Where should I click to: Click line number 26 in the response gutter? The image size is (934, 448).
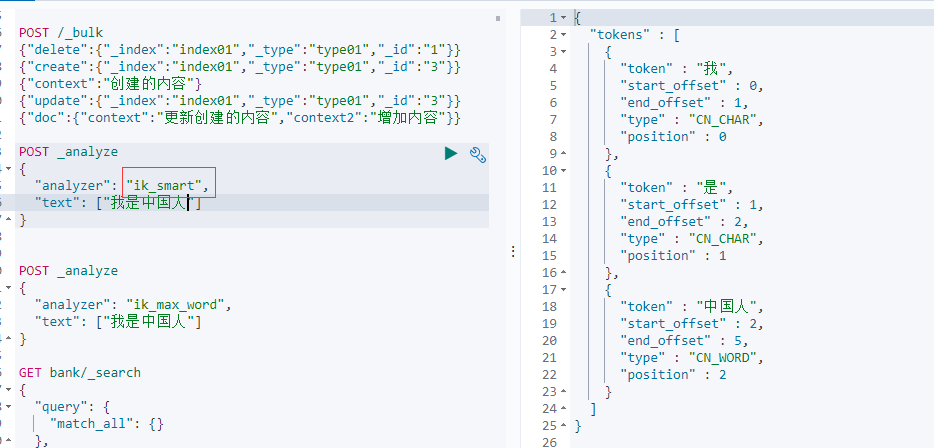(x=549, y=442)
